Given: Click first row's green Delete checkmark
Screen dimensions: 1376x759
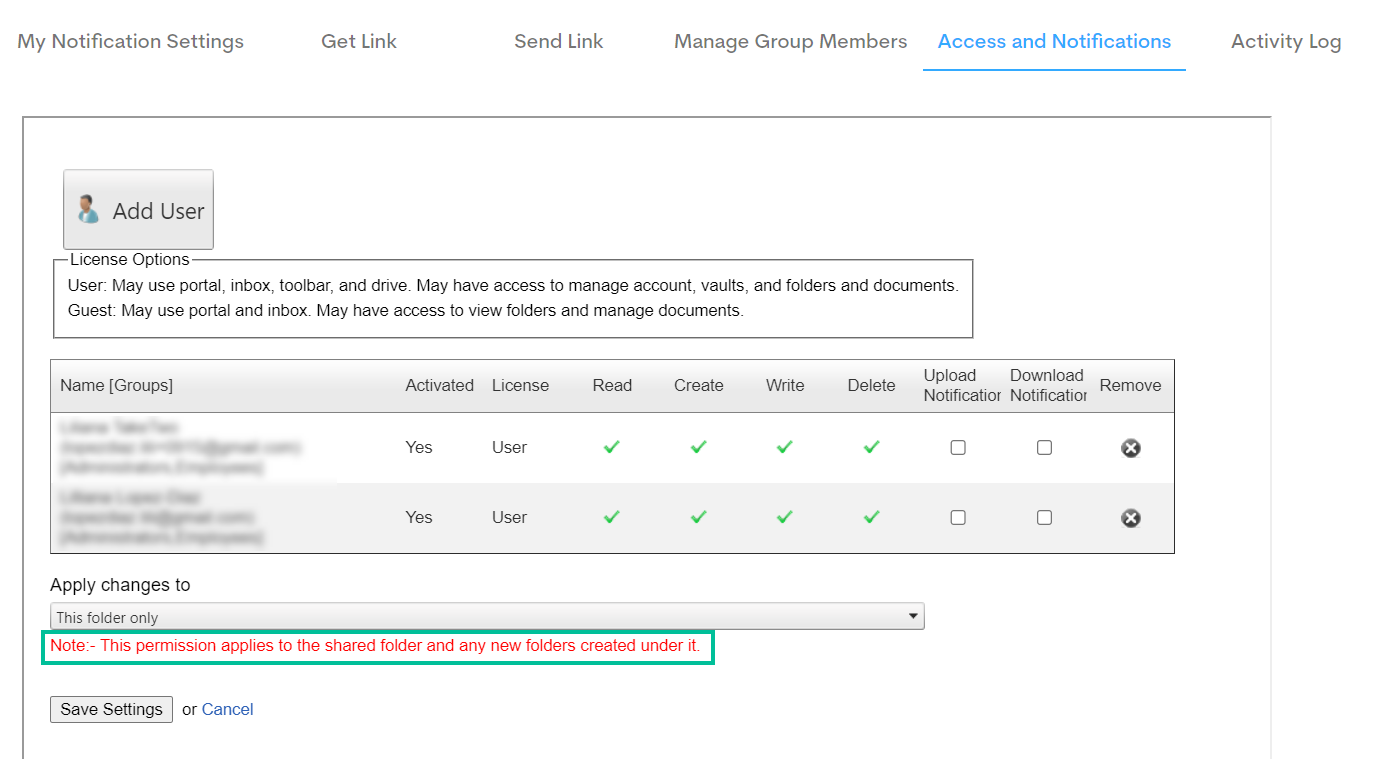Looking at the screenshot, I should [871, 447].
